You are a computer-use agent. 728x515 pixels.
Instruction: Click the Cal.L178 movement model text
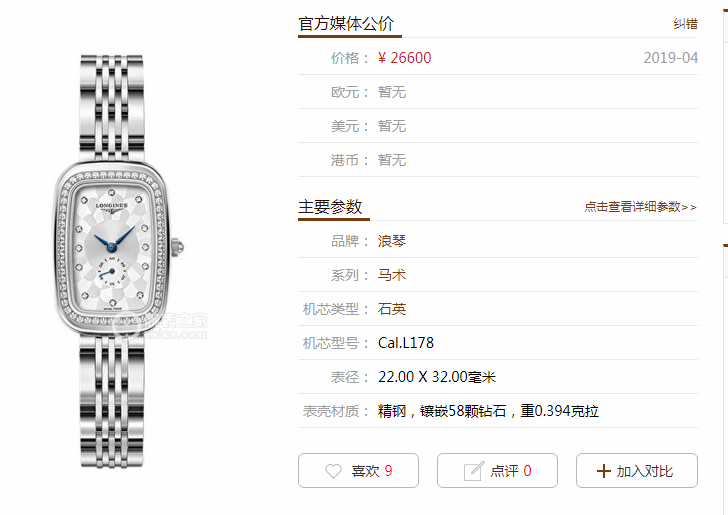406,343
